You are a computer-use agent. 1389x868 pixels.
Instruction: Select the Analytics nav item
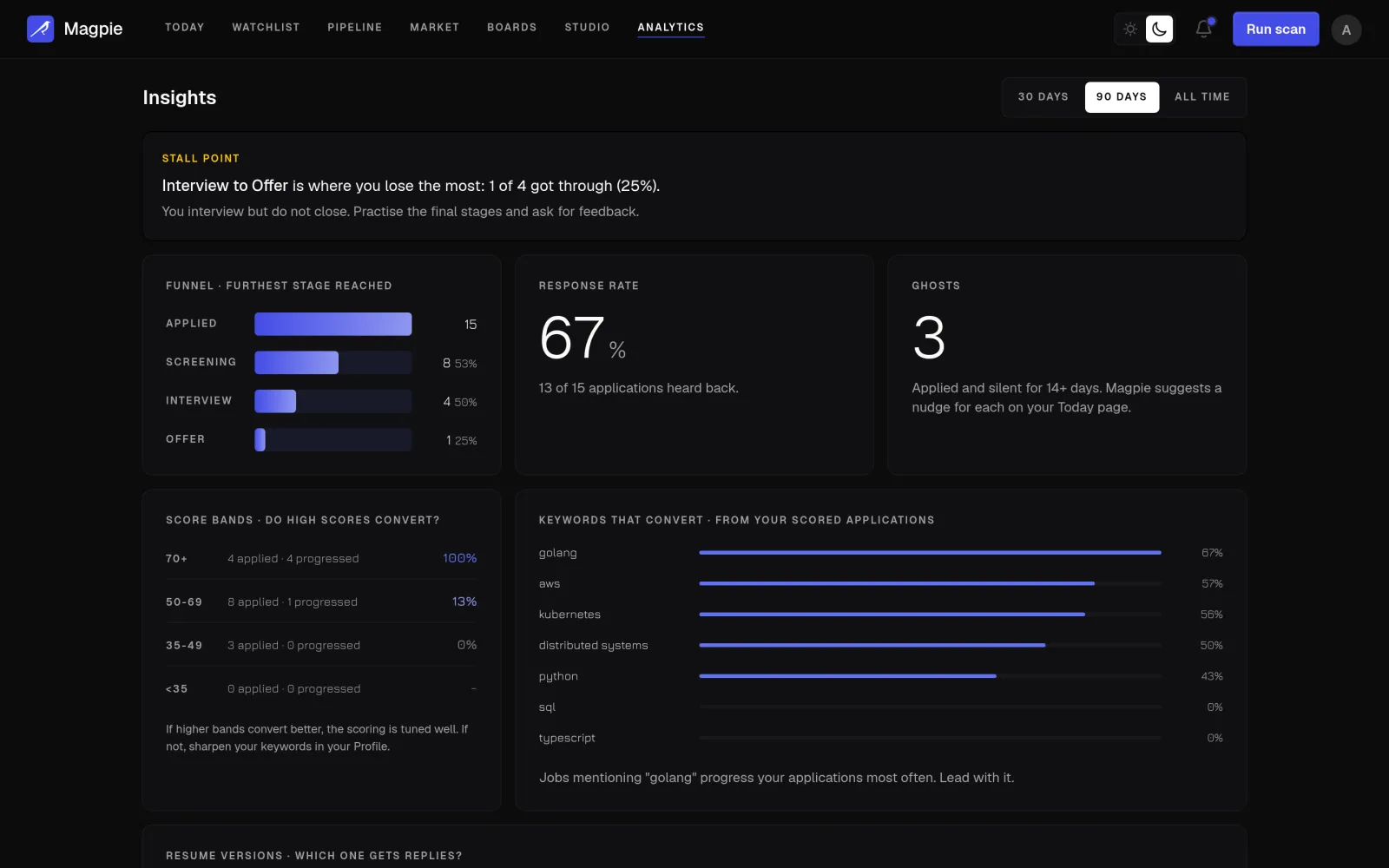point(671,28)
